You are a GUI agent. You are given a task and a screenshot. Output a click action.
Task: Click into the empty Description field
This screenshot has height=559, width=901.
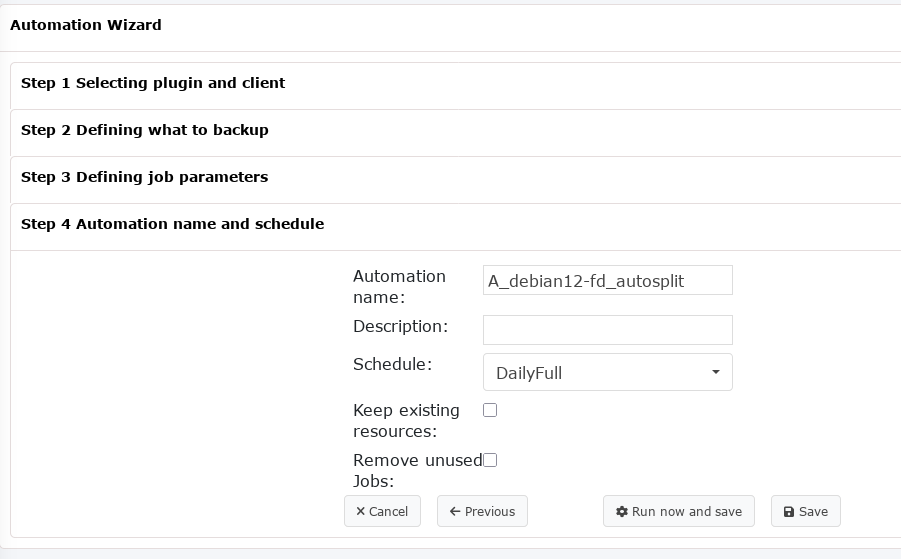click(607, 330)
